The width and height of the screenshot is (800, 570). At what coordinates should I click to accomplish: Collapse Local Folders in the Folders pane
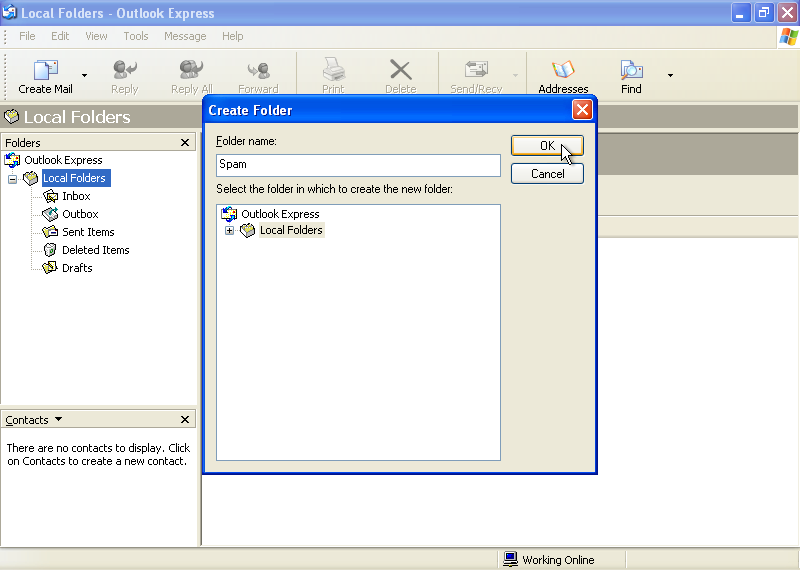pos(13,179)
